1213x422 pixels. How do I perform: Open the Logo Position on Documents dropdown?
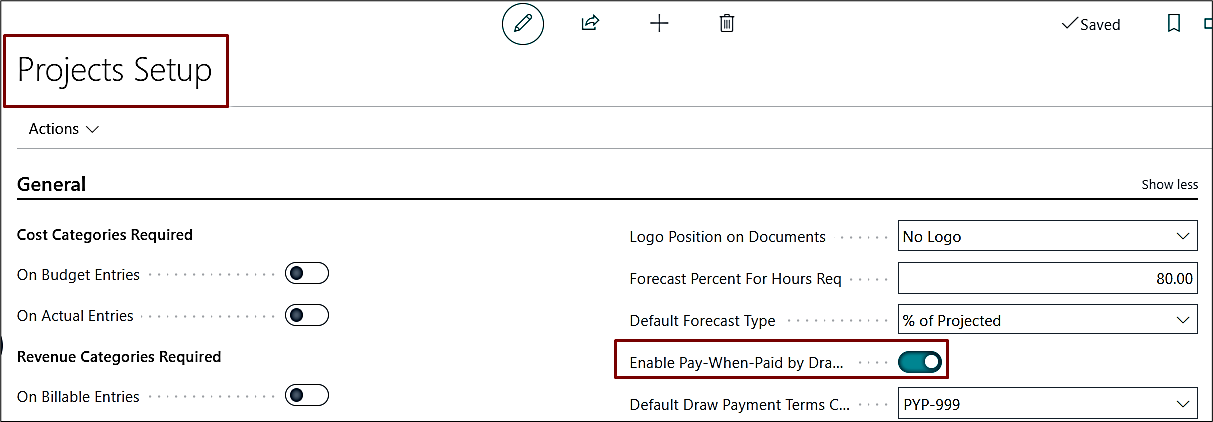pos(1046,237)
